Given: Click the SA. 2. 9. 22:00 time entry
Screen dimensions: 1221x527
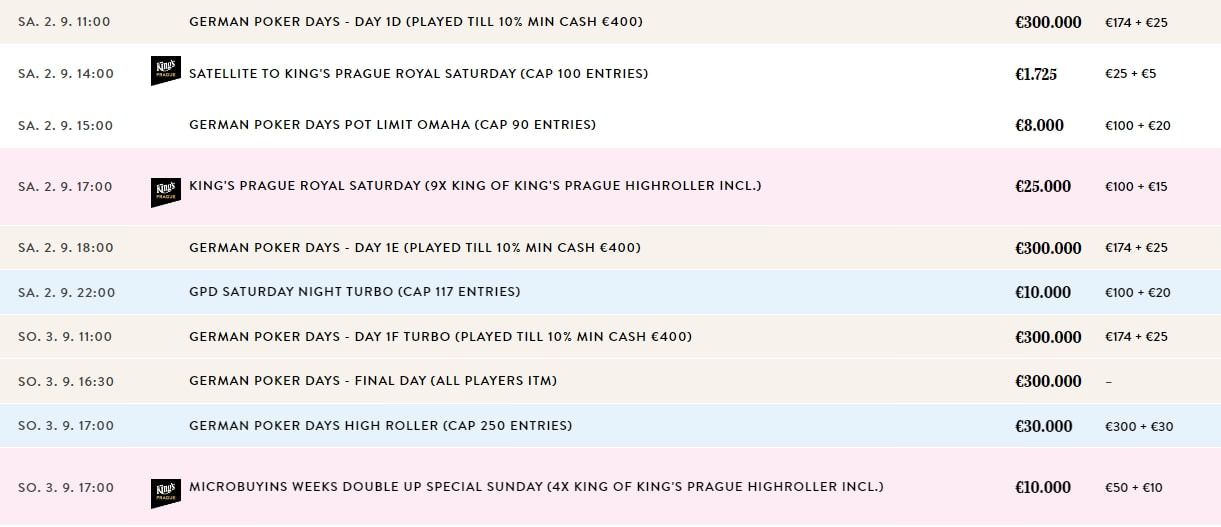Looking at the screenshot, I should pos(66,293).
